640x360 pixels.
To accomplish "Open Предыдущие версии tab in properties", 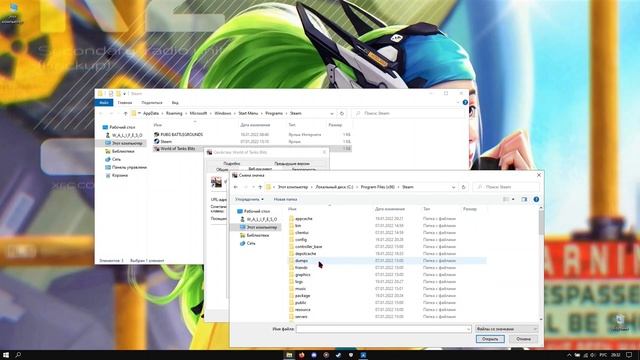I will (292, 163).
